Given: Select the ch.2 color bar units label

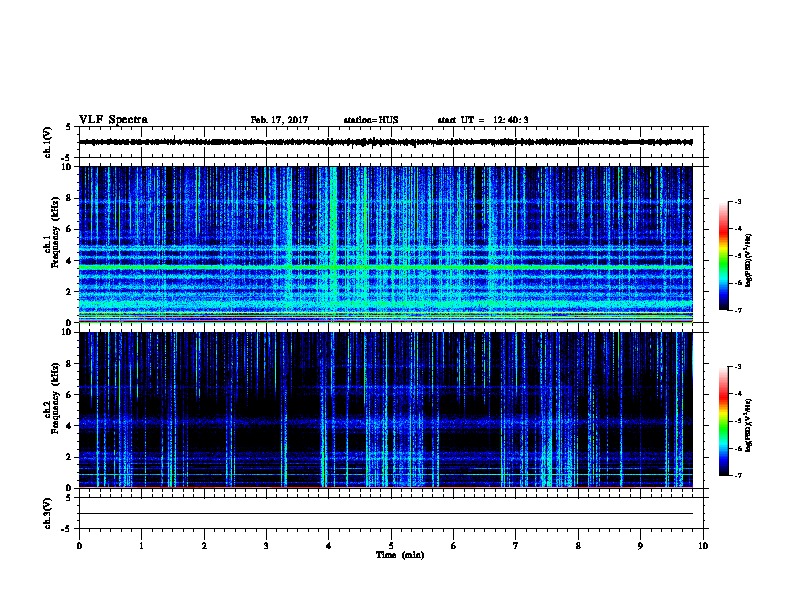Looking at the screenshot, I should click(x=749, y=425).
